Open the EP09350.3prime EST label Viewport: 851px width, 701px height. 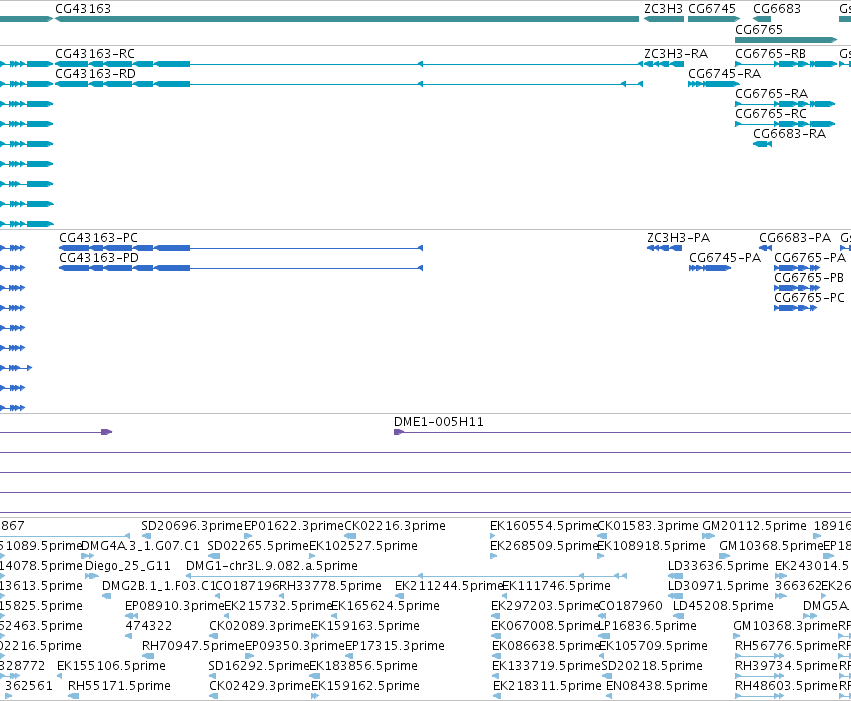[295, 646]
